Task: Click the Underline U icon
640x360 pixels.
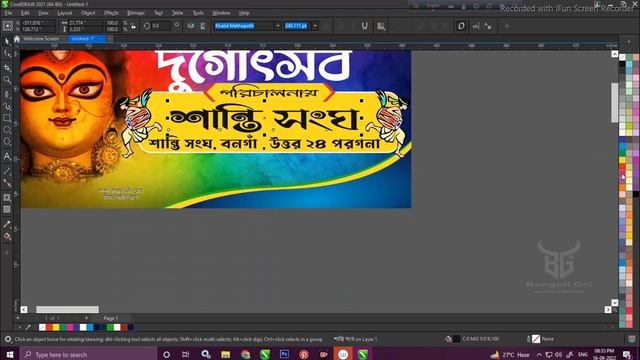Action: [364, 26]
